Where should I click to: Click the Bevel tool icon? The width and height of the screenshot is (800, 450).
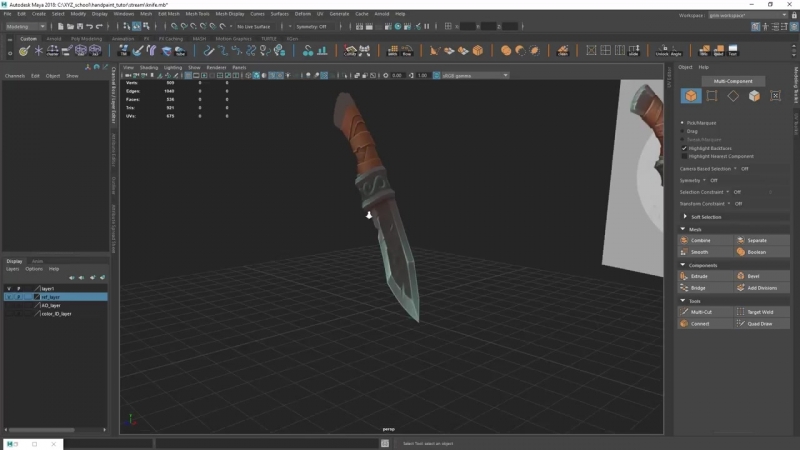click(x=741, y=276)
